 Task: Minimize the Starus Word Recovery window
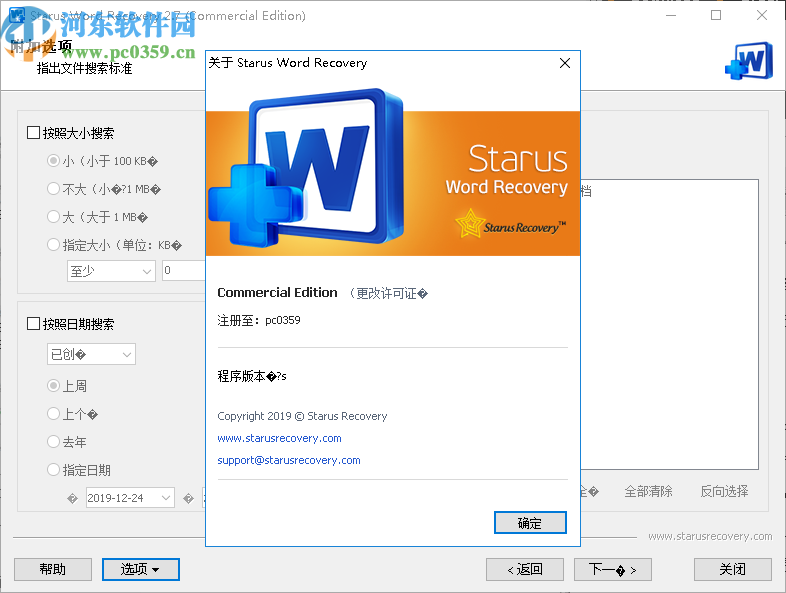671,16
